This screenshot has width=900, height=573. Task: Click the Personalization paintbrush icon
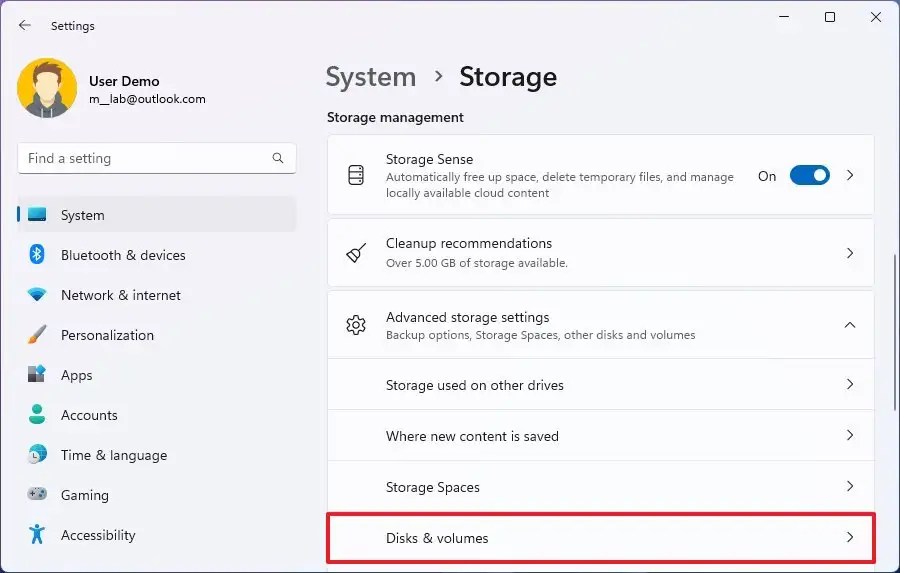(x=37, y=335)
